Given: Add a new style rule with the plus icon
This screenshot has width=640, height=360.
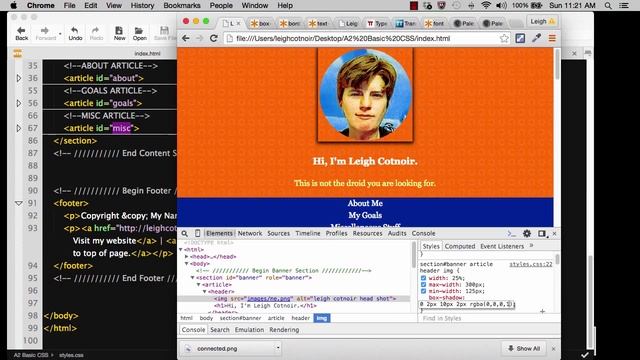Looking at the screenshot, I should tap(542, 311).
